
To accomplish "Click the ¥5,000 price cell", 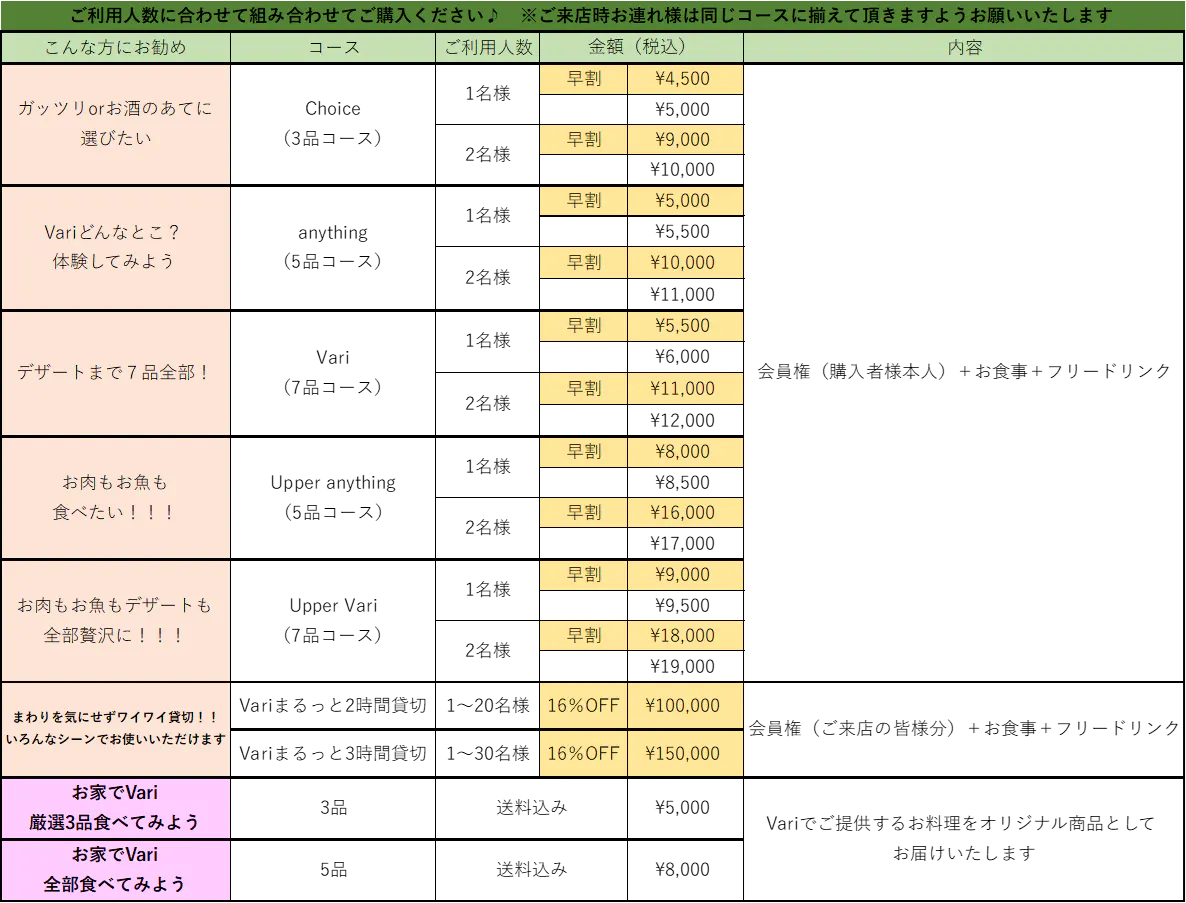I will [684, 201].
